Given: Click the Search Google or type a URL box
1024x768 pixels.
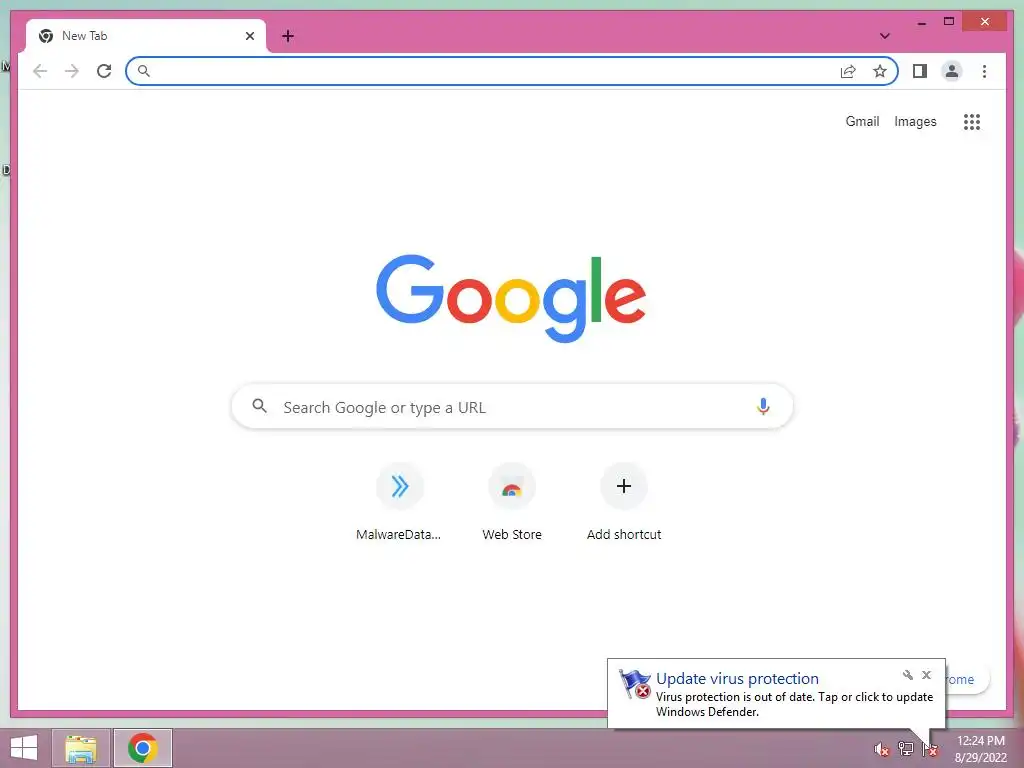Looking at the screenshot, I should (512, 406).
